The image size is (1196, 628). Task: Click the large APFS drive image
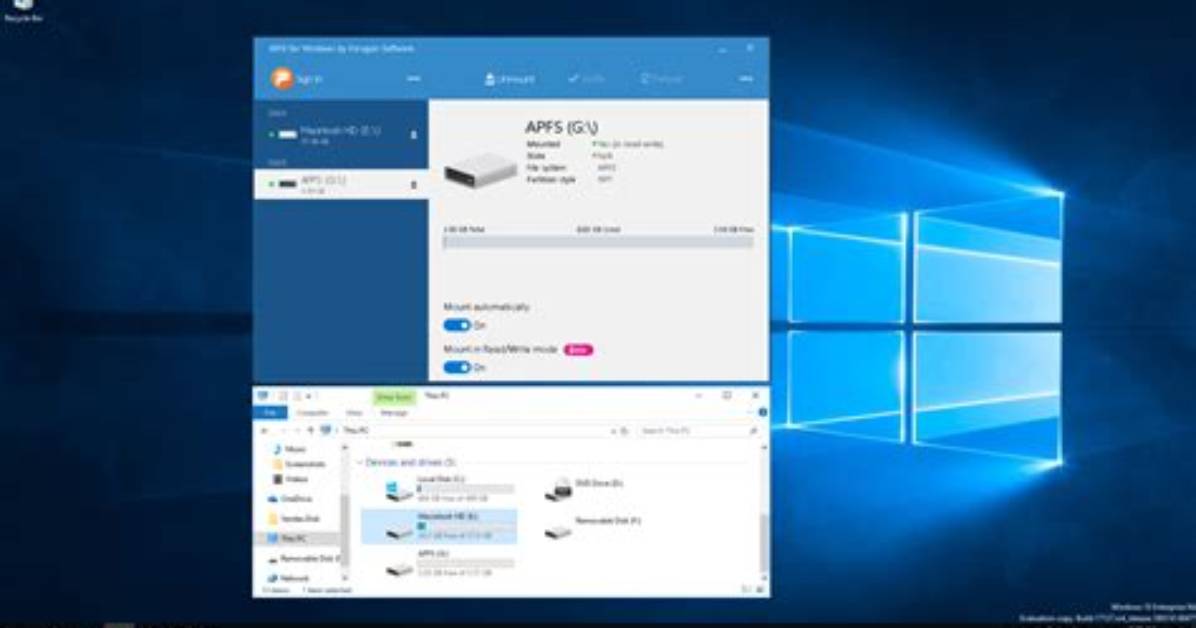pos(481,171)
